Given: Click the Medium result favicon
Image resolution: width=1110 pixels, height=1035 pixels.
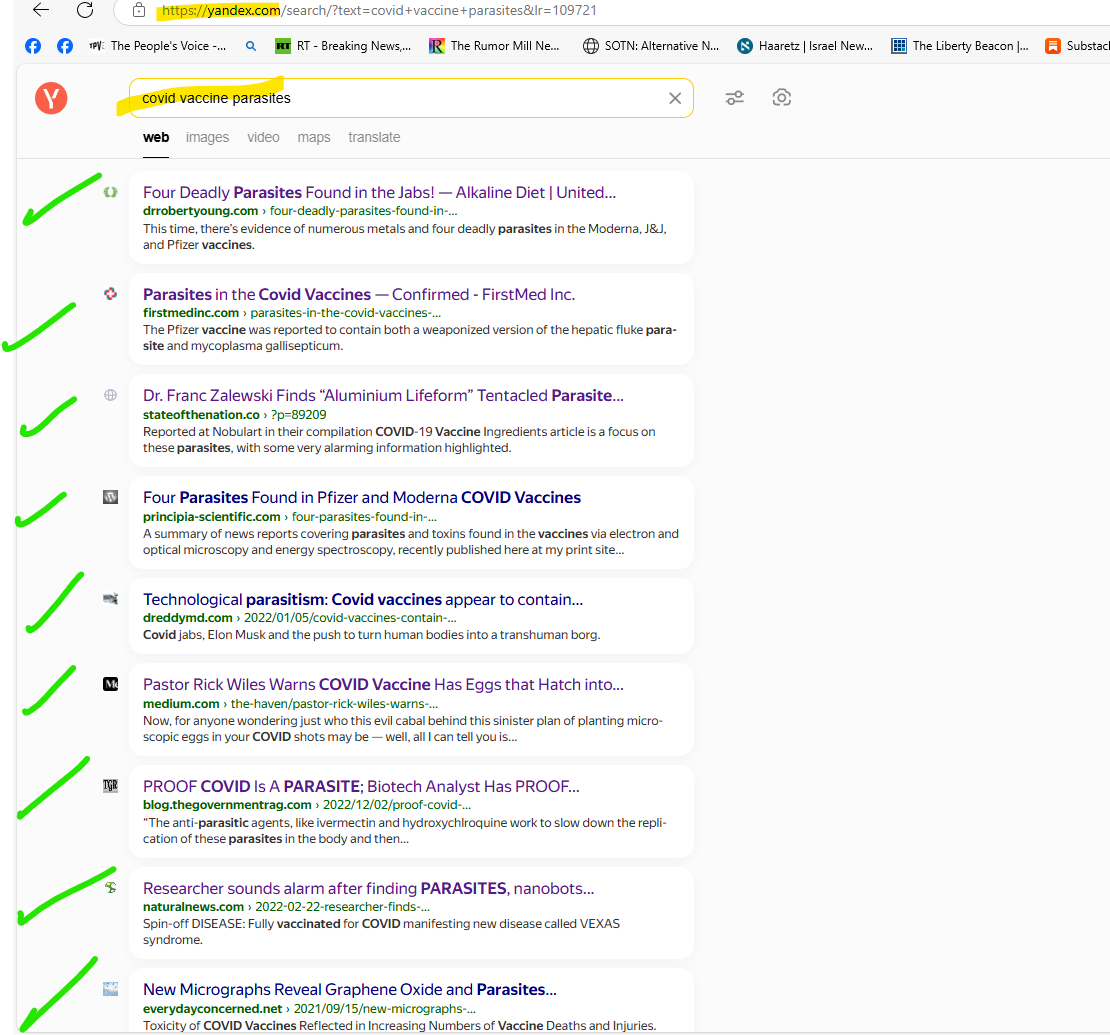Looking at the screenshot, I should coord(110,684).
